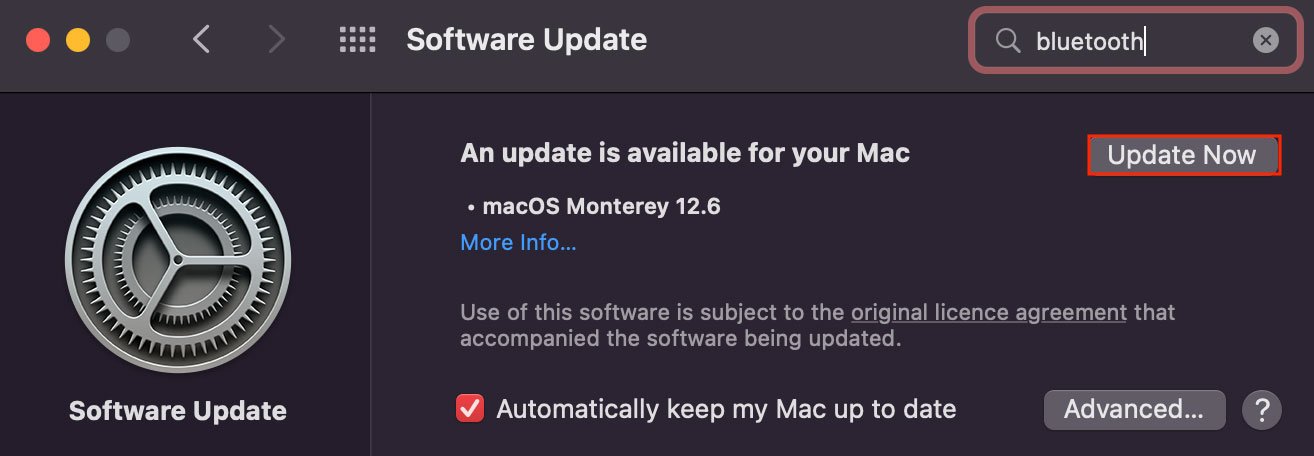
Task: Open the original licence agreement link
Action: pyautogui.click(x=988, y=312)
